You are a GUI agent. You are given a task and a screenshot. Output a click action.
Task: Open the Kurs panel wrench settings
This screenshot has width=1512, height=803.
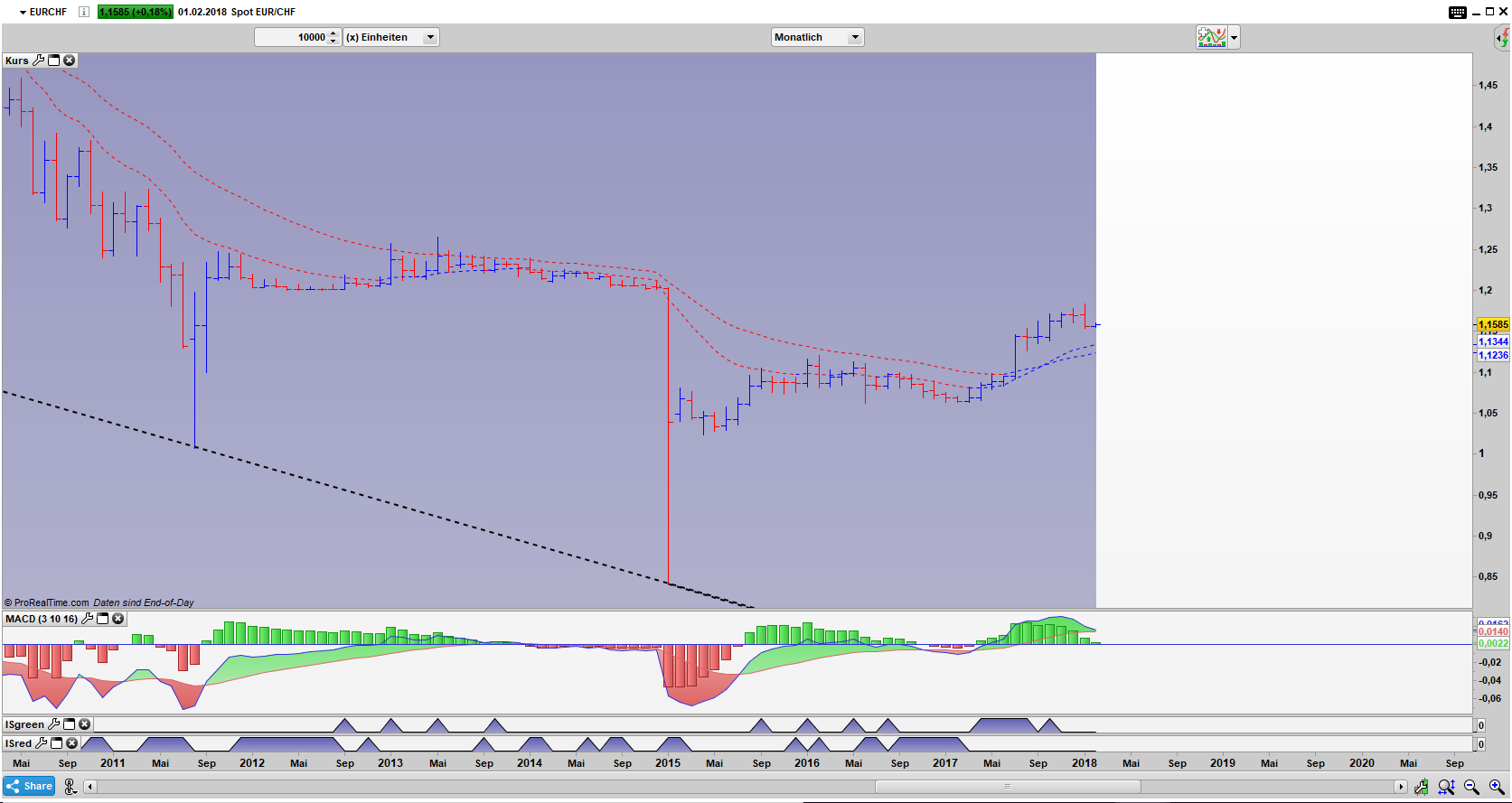pos(38,61)
